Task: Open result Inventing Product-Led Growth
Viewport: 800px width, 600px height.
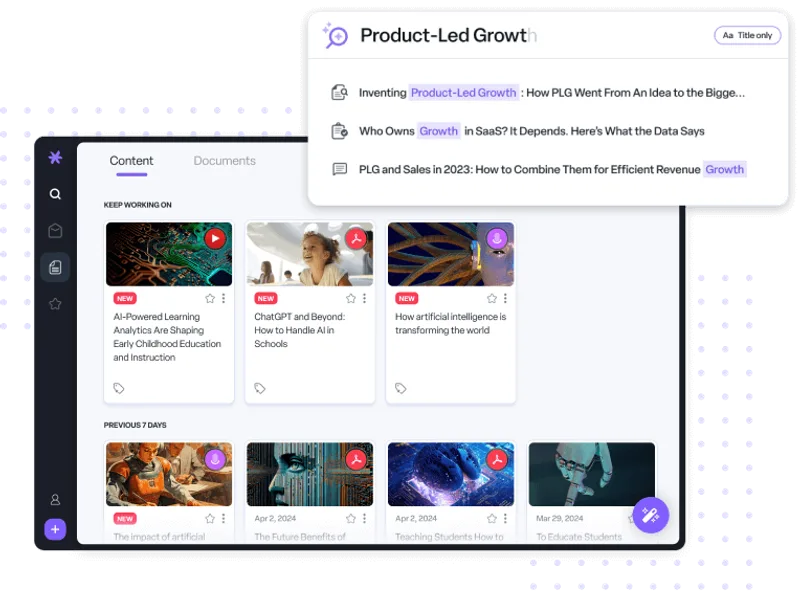Action: (x=552, y=93)
